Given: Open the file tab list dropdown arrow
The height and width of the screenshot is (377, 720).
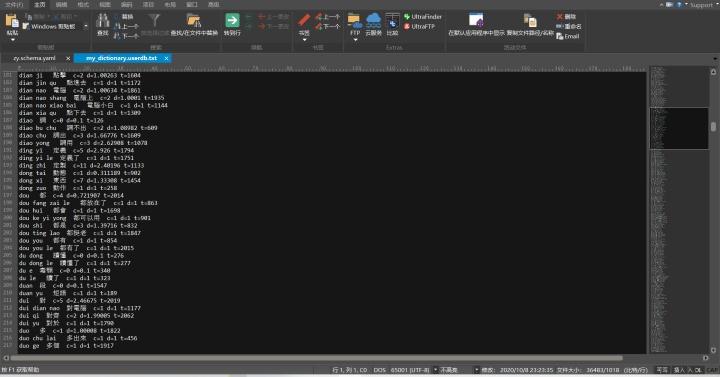Looking at the screenshot, I should coord(715,59).
